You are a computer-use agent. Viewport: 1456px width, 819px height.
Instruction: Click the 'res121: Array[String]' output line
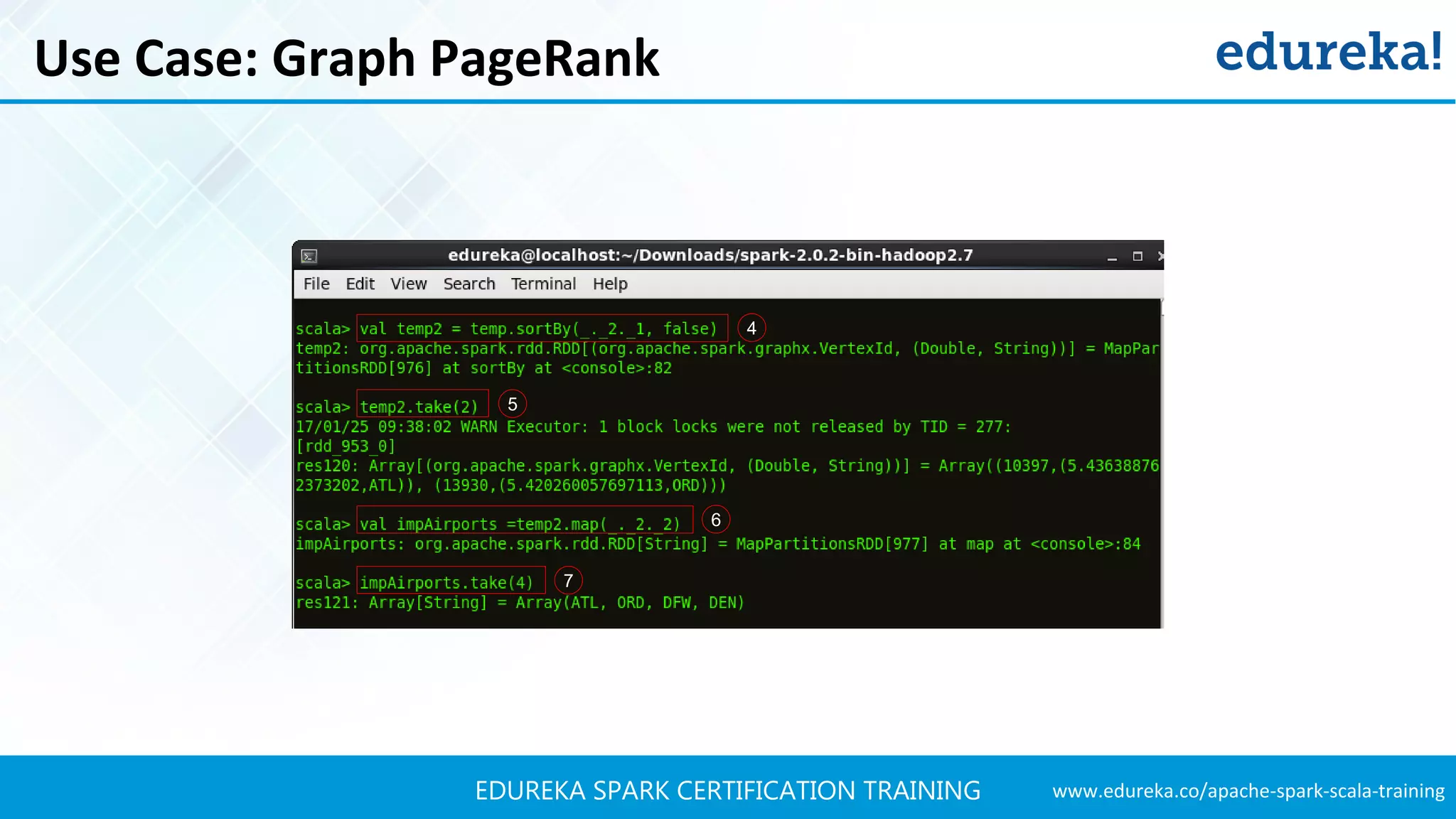520,603
